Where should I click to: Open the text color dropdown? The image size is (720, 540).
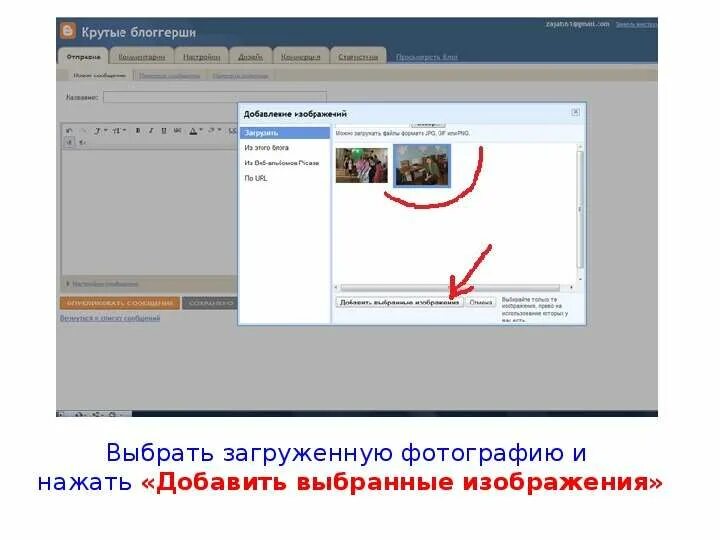point(196,131)
